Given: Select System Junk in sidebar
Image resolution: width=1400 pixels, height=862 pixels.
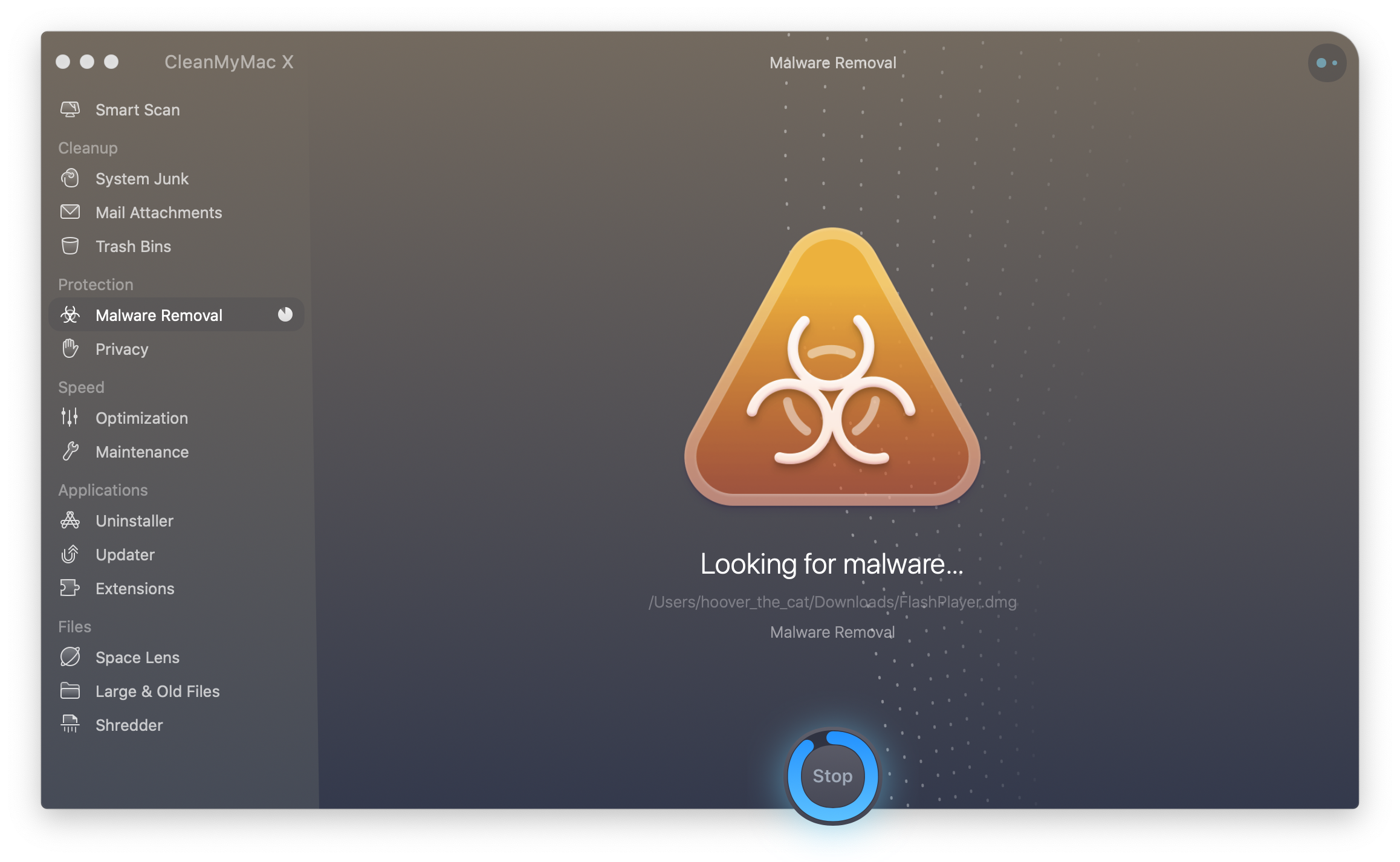Looking at the screenshot, I should tap(177, 179).
